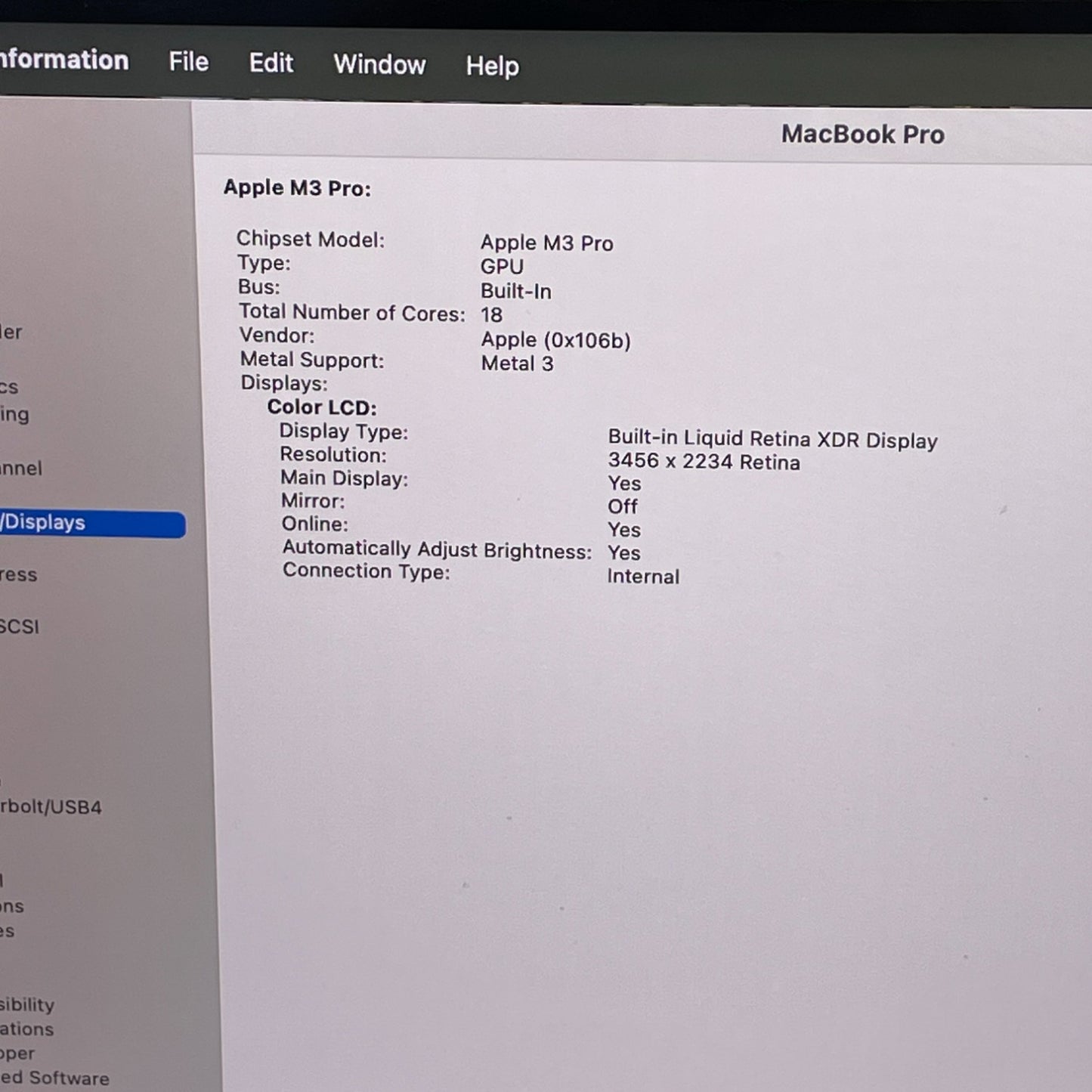Select Locations sidebar entry ending in 'ons'
This screenshot has height=1092, width=1092.
(12, 906)
